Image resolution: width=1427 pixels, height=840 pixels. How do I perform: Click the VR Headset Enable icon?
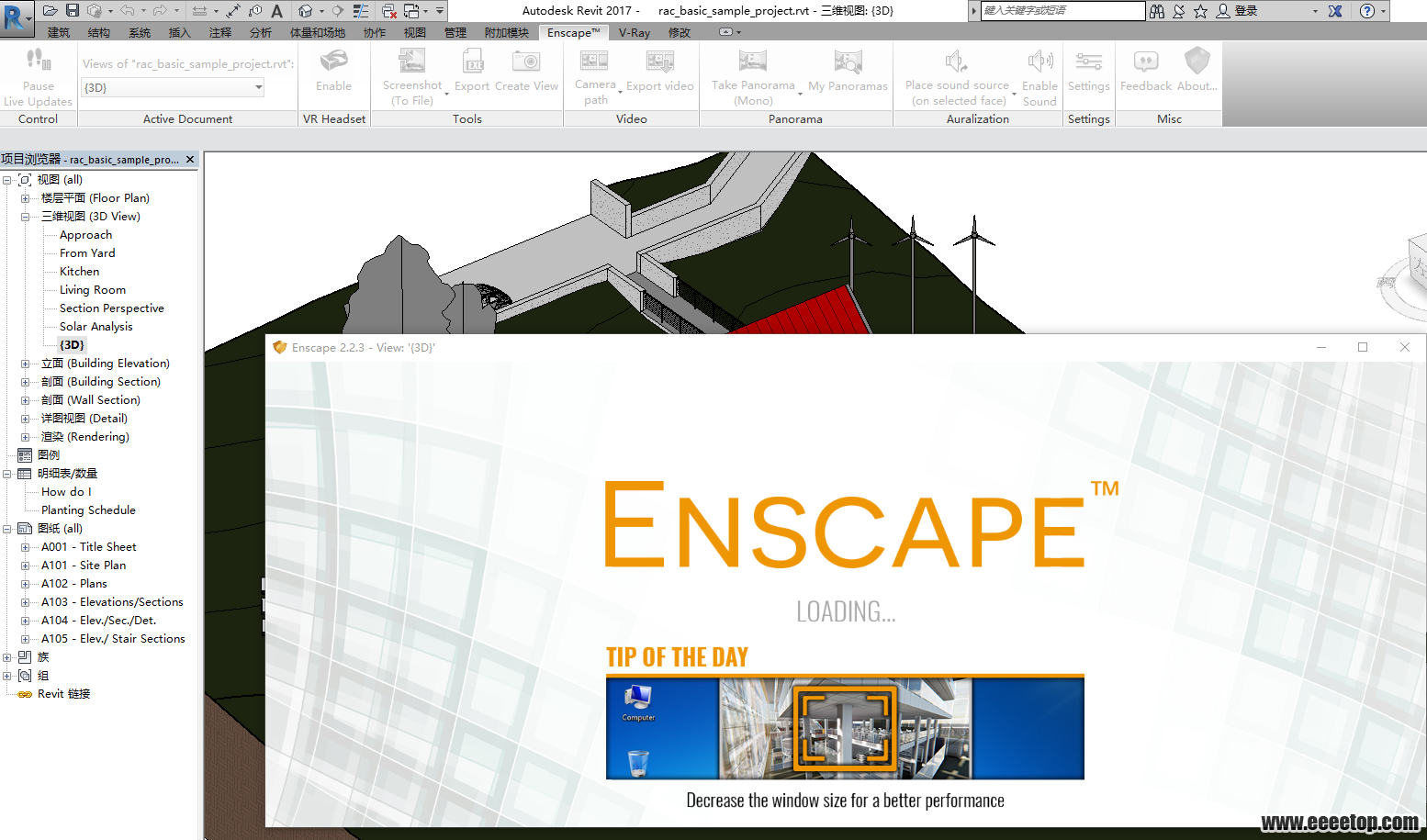(333, 61)
